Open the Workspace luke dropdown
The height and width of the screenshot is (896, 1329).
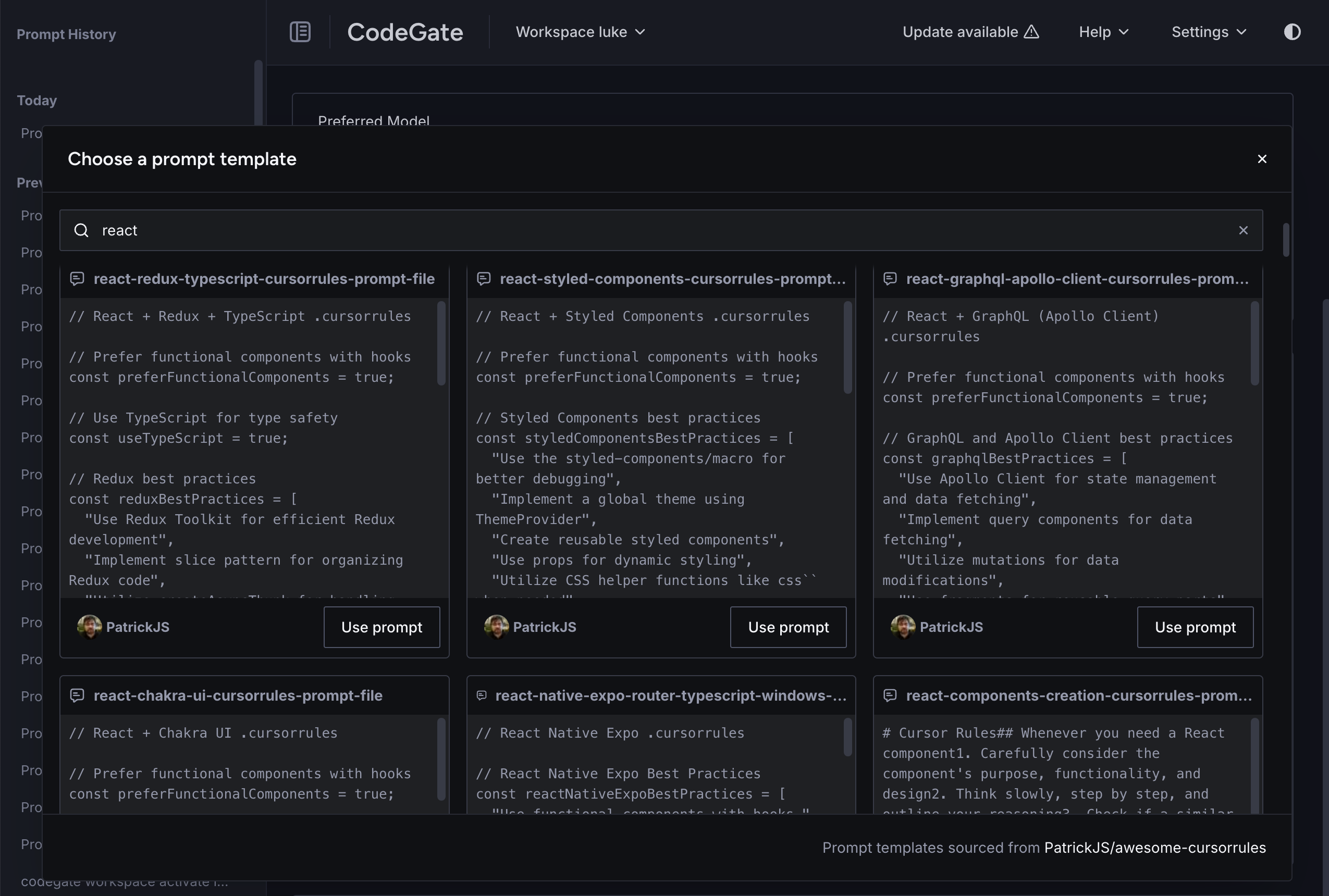click(581, 32)
